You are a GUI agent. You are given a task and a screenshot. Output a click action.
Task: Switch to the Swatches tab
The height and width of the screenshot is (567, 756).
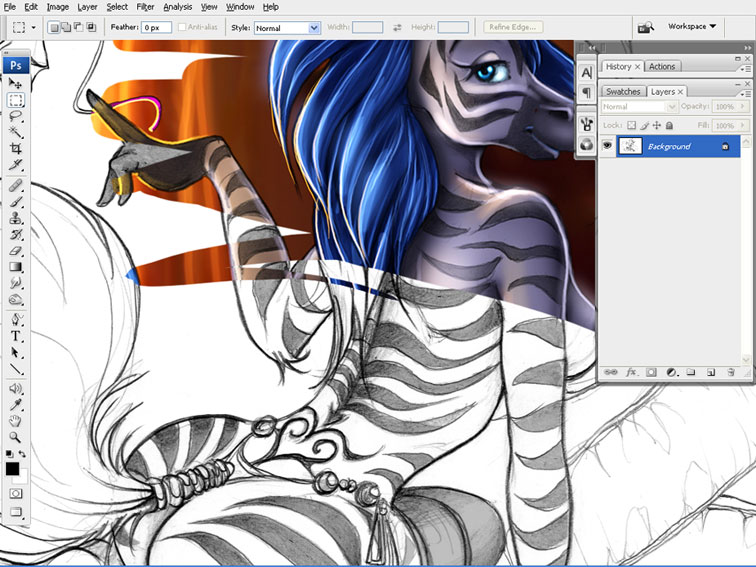[622, 91]
